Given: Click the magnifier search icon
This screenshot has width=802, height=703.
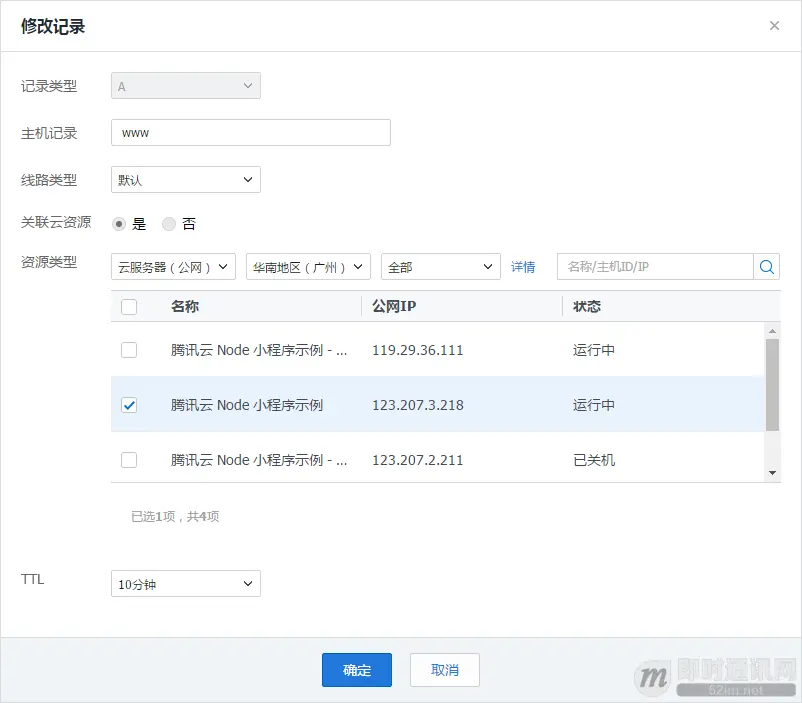Looking at the screenshot, I should point(764,267).
